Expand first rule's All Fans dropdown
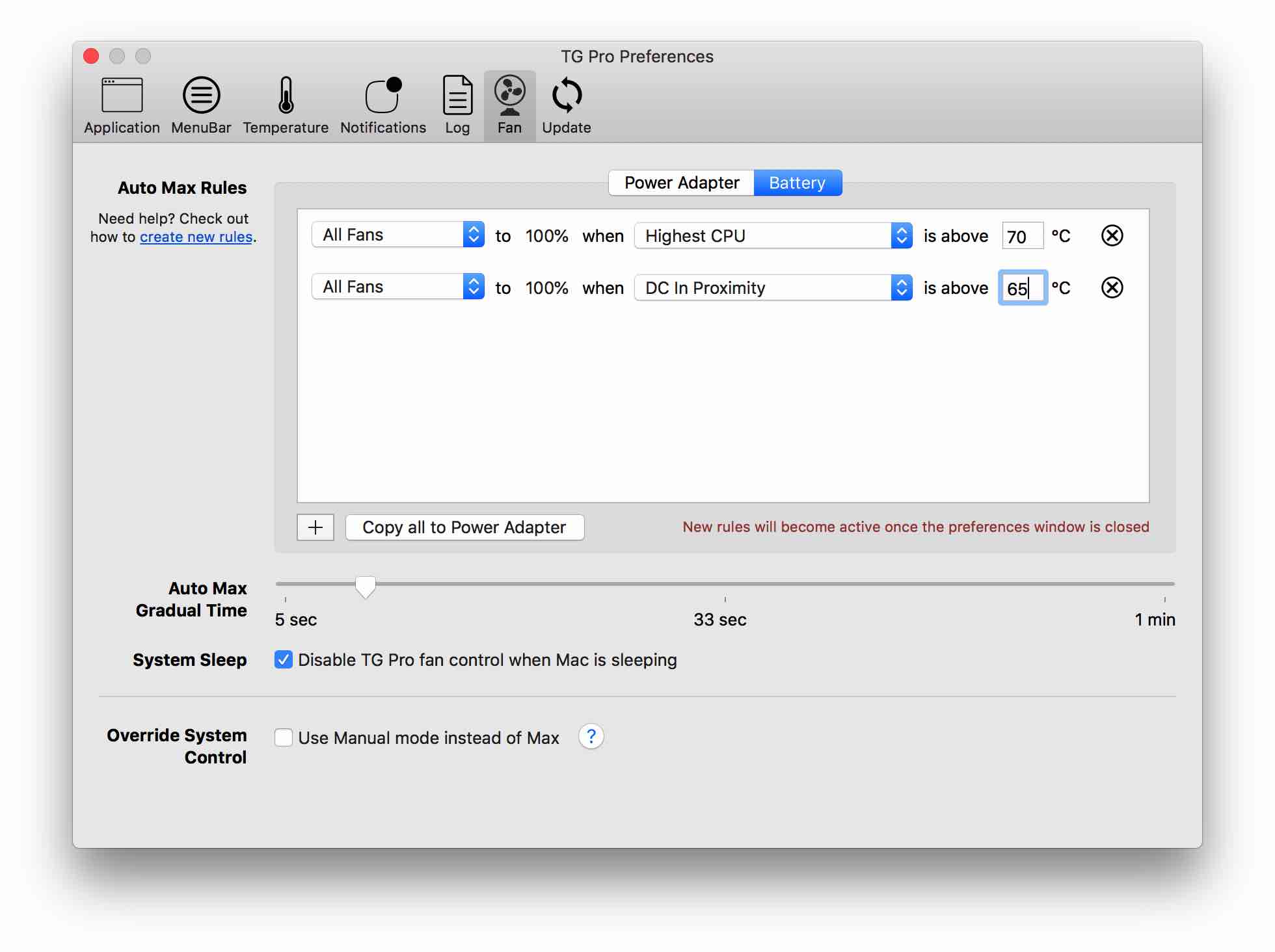Screen dimensions: 1275x952 click(x=397, y=235)
